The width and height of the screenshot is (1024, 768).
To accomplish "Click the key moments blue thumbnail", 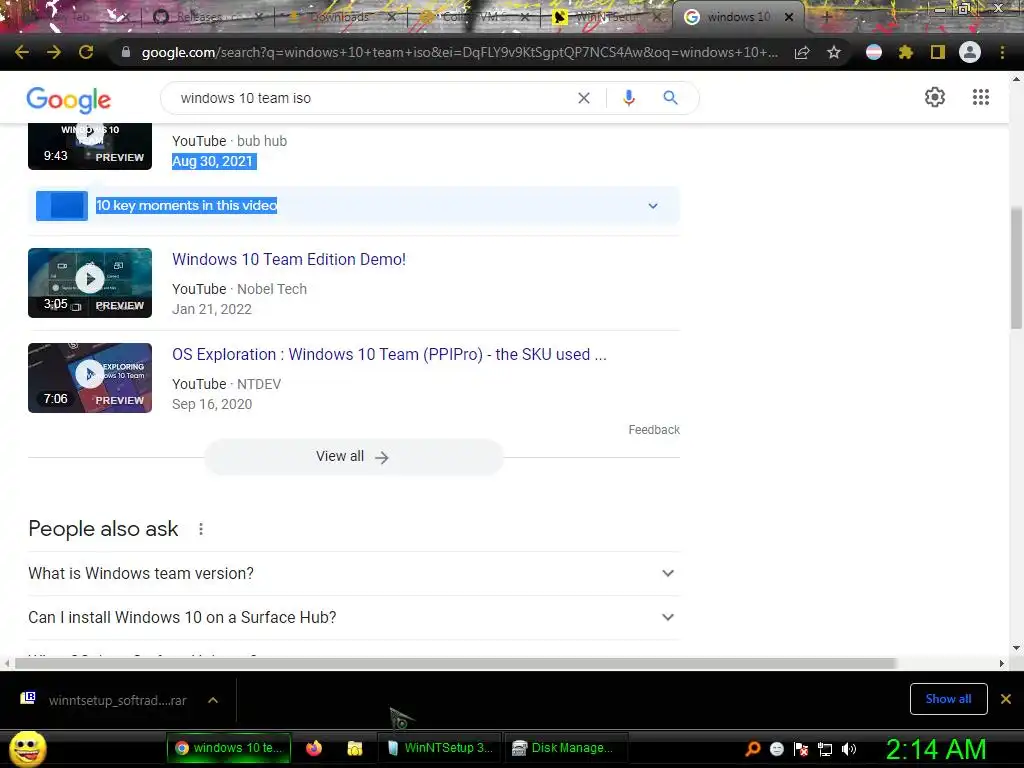I will coord(62,206).
